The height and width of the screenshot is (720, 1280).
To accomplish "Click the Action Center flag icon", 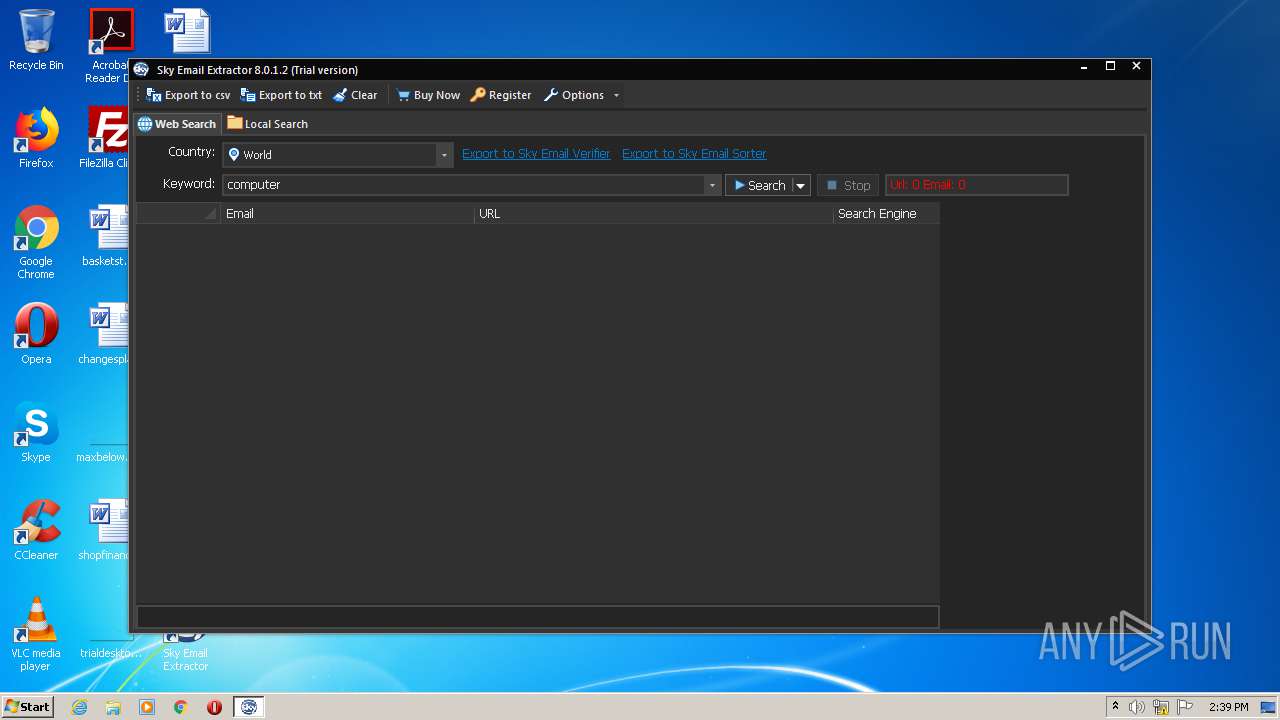I will [1185, 707].
